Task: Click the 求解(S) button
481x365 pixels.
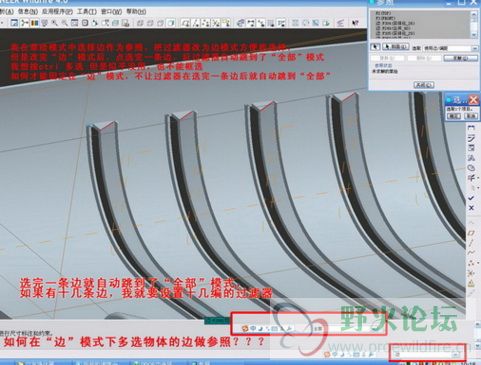Action: [x=461, y=58]
